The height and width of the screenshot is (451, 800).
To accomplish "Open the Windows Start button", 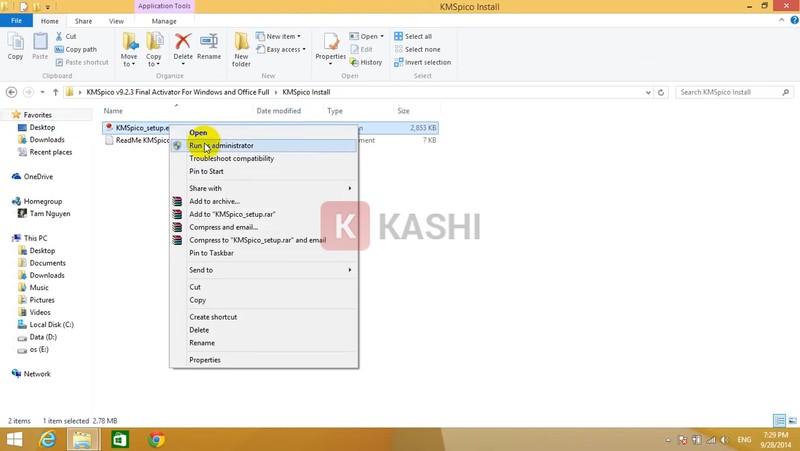I will click(14, 440).
